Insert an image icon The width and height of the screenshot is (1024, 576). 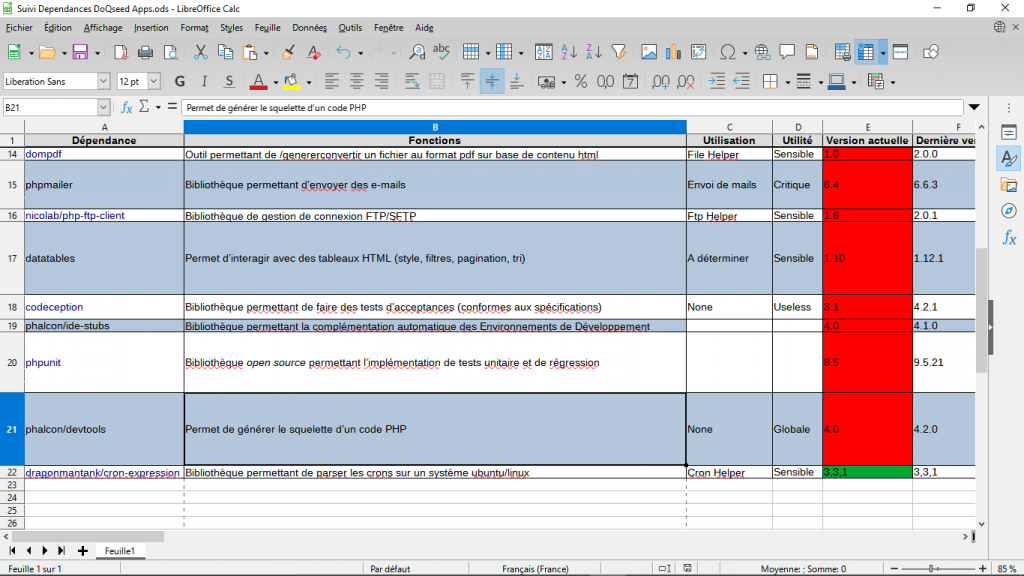coord(648,52)
